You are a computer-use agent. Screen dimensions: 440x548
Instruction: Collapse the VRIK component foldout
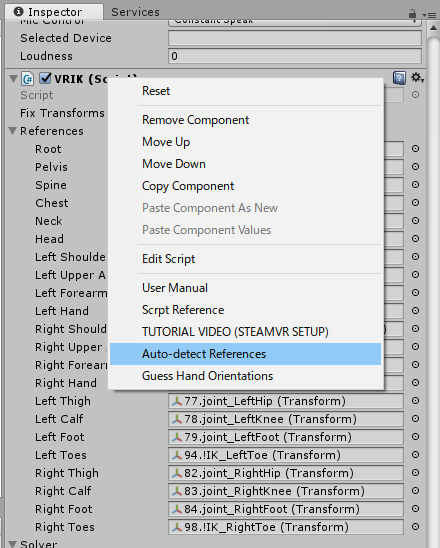(x=13, y=79)
